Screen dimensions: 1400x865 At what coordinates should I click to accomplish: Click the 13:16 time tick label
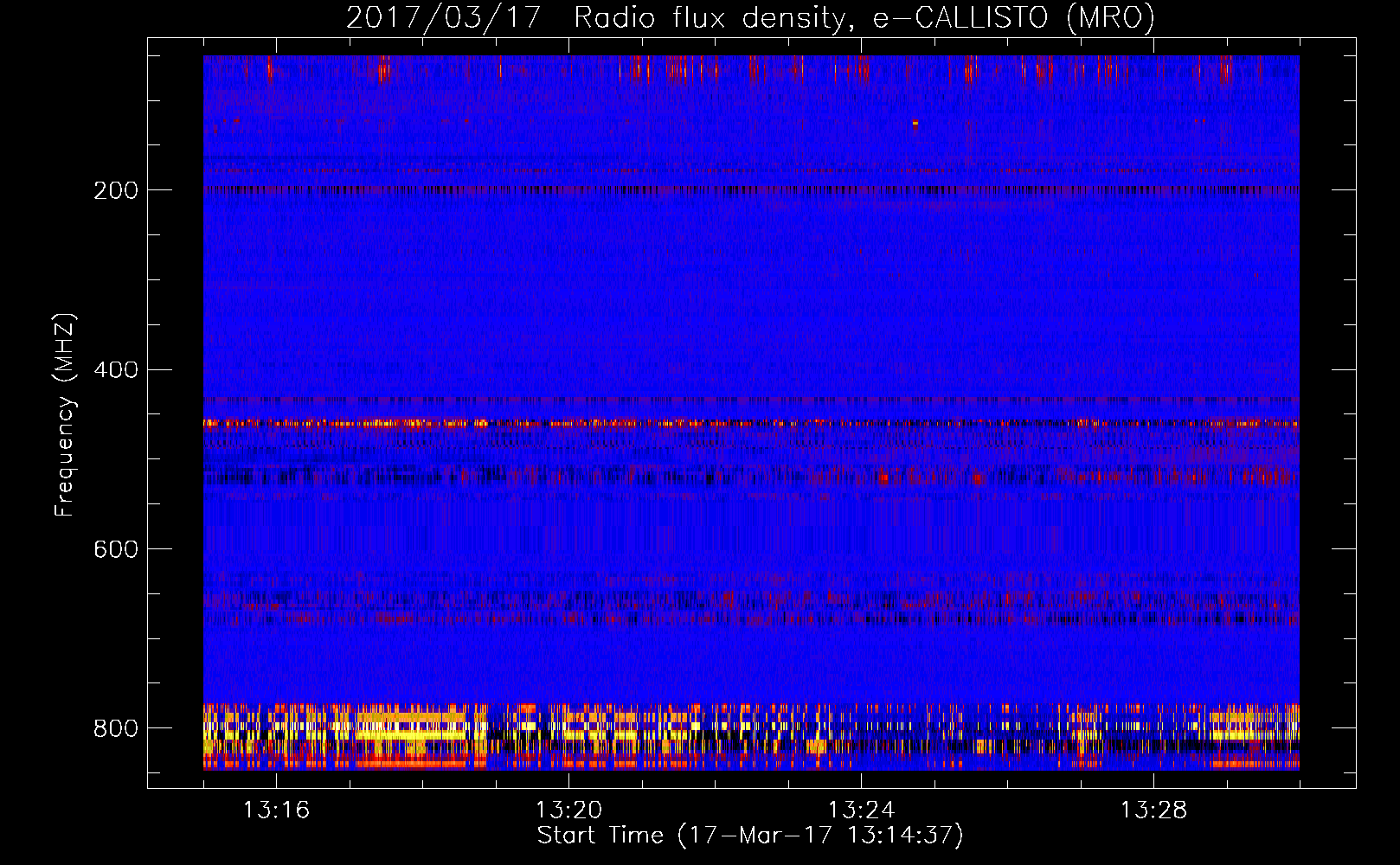pyautogui.click(x=276, y=811)
